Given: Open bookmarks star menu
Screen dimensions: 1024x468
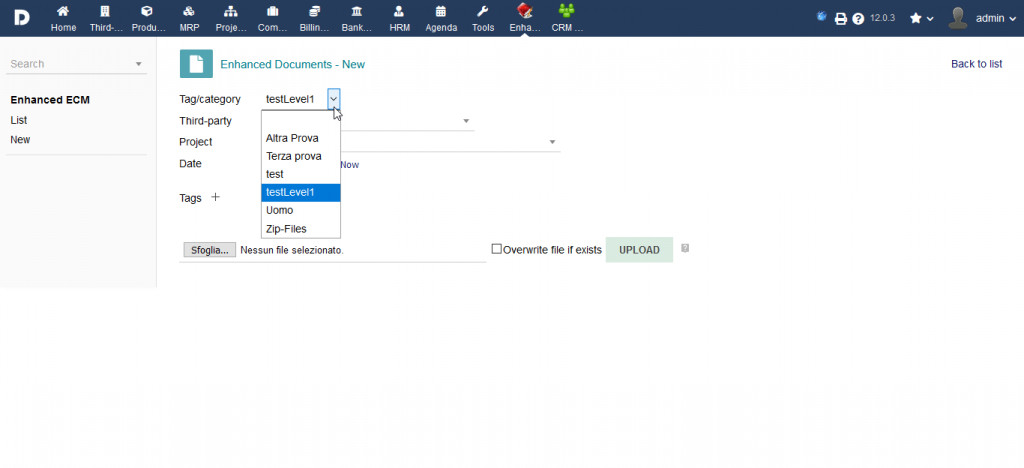Looking at the screenshot, I should pyautogui.click(x=921, y=18).
